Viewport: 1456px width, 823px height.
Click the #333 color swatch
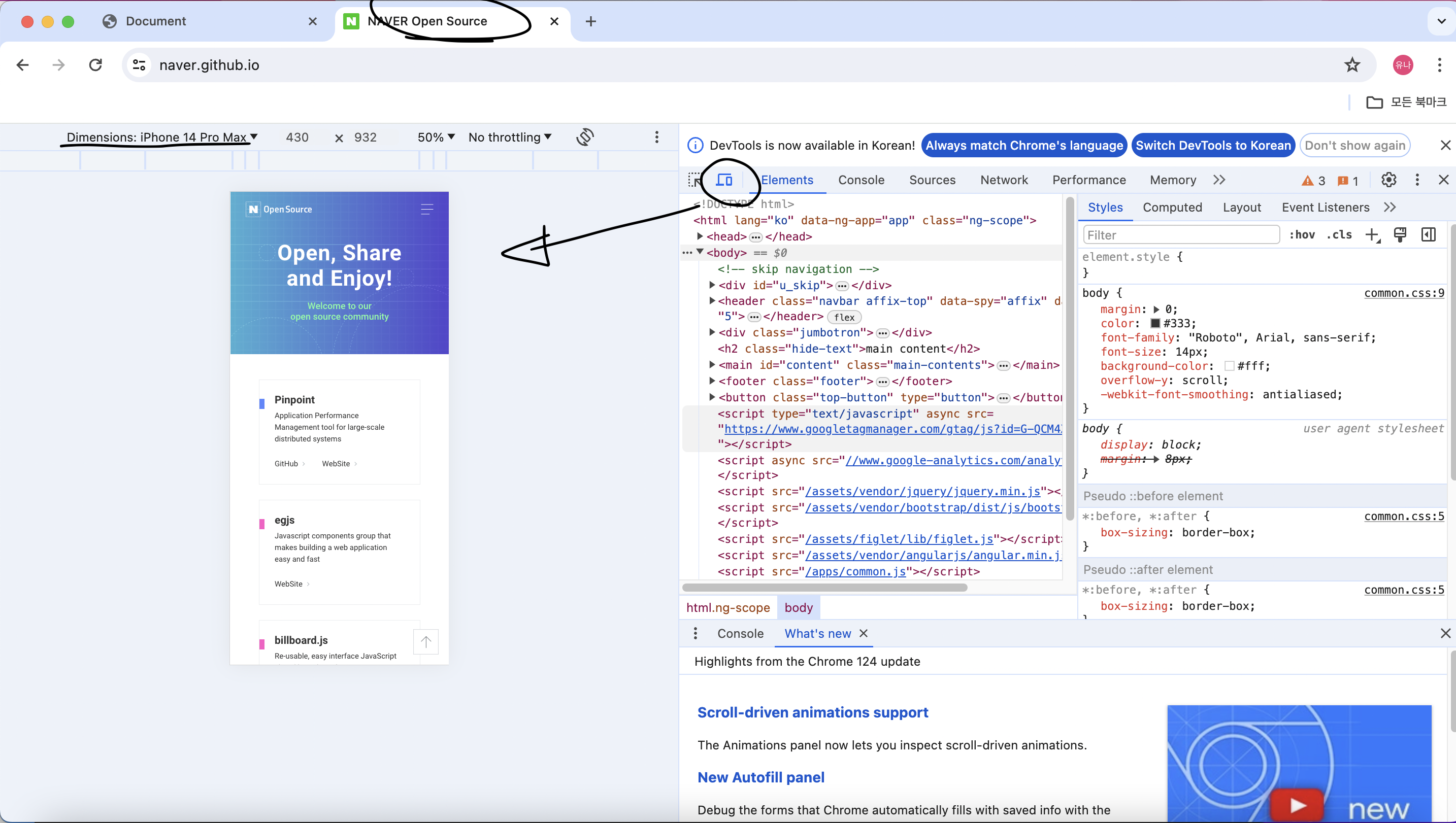1155,323
